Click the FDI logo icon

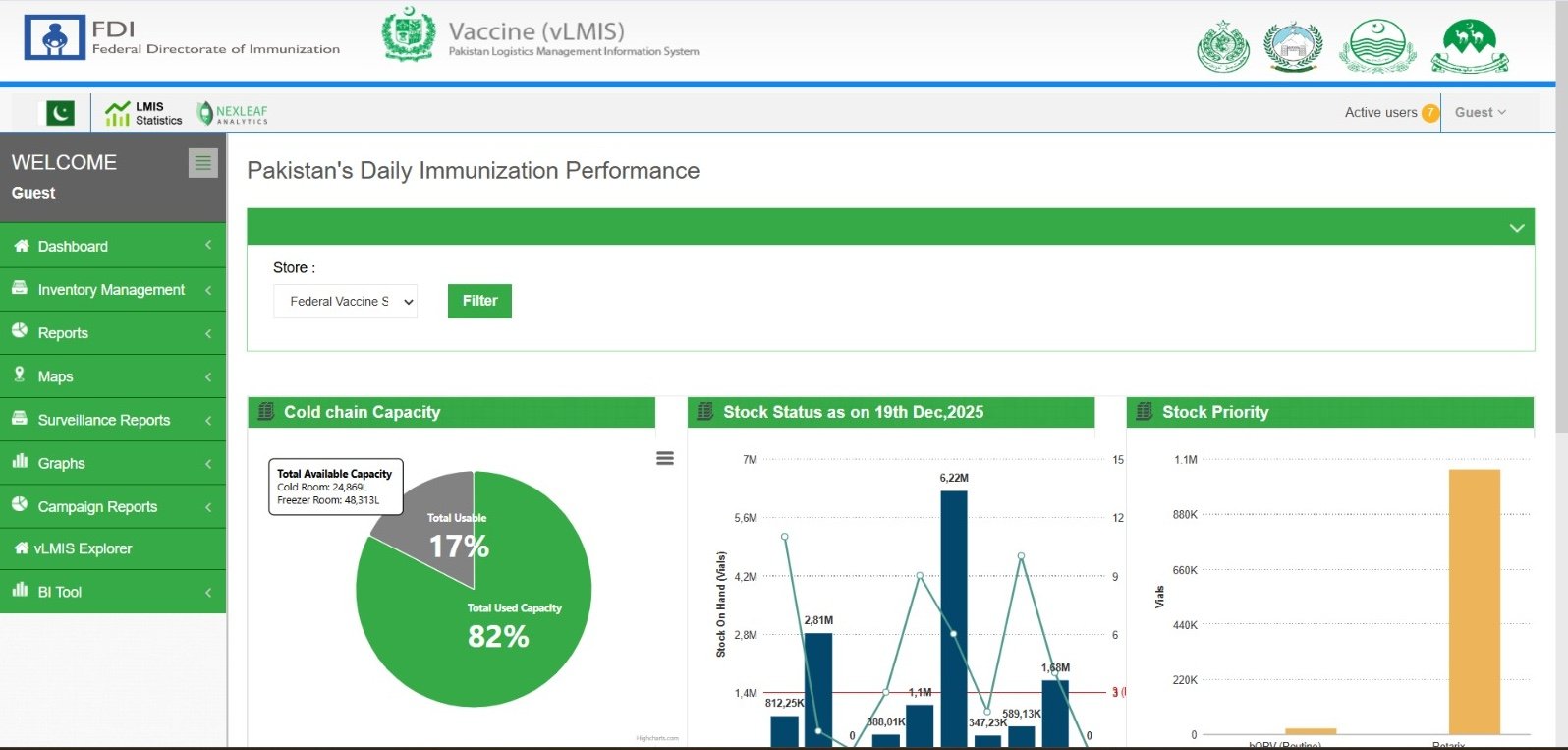(55, 38)
